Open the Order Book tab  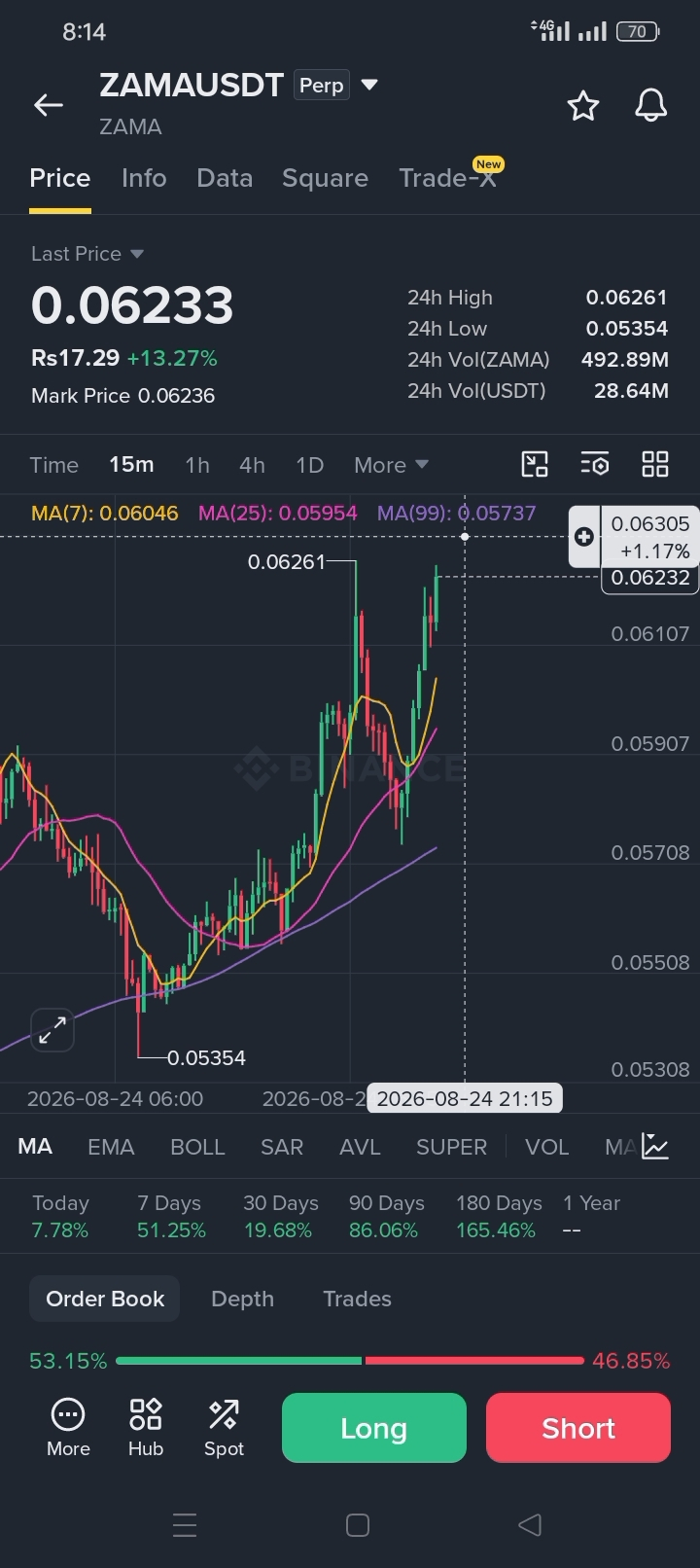[105, 1299]
